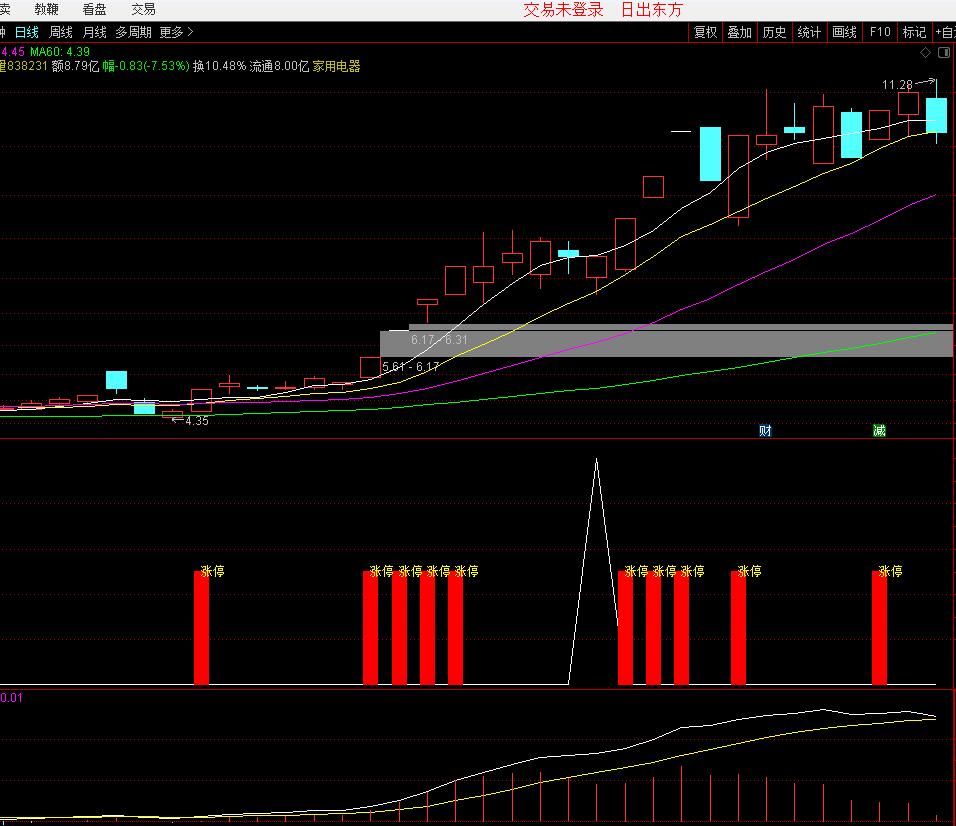Click the 复权 adjustment button
Screen dimensions: 956x826
[x=705, y=32]
